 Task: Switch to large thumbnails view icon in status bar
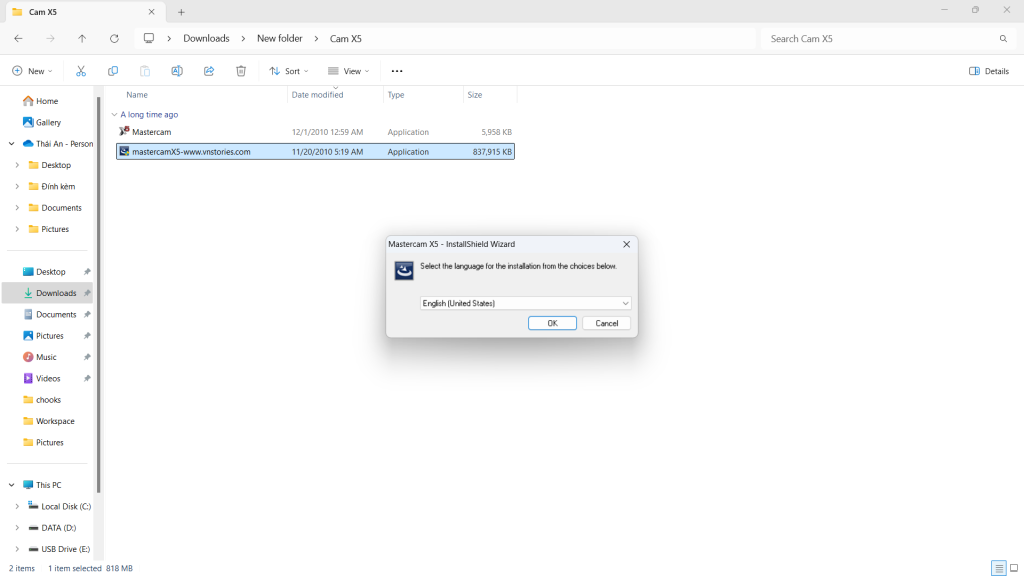(1014, 568)
